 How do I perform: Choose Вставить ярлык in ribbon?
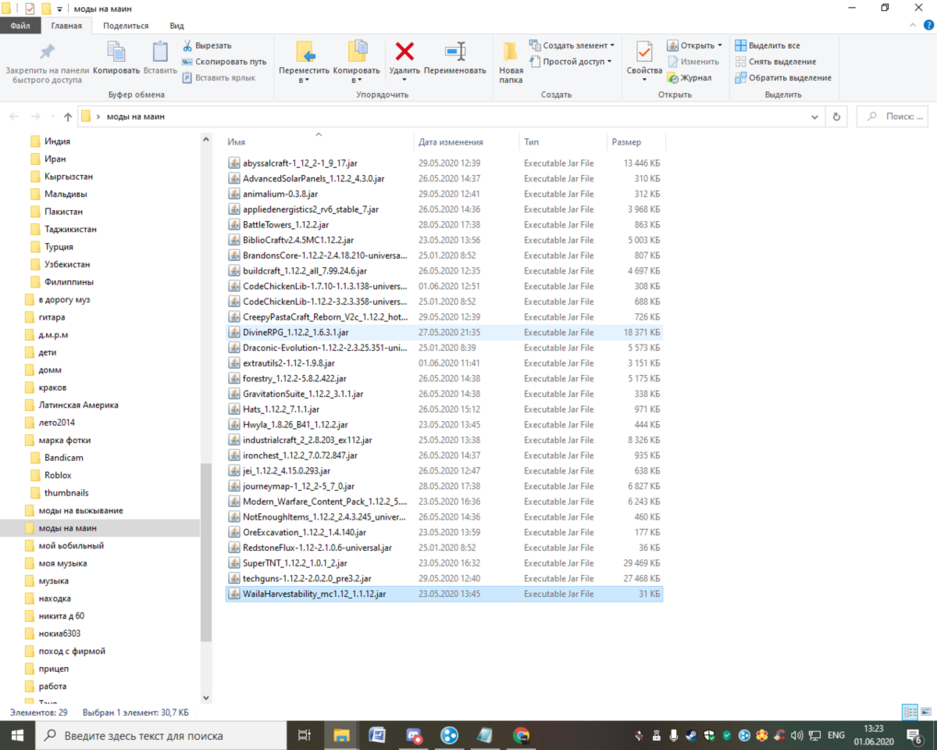coord(219,78)
